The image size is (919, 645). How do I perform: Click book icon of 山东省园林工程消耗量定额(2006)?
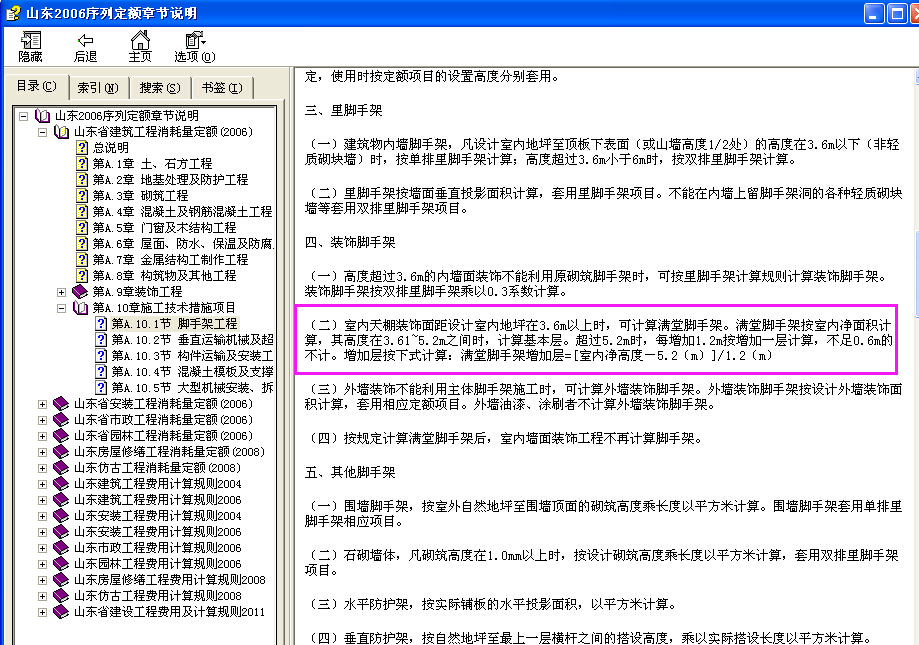61,436
